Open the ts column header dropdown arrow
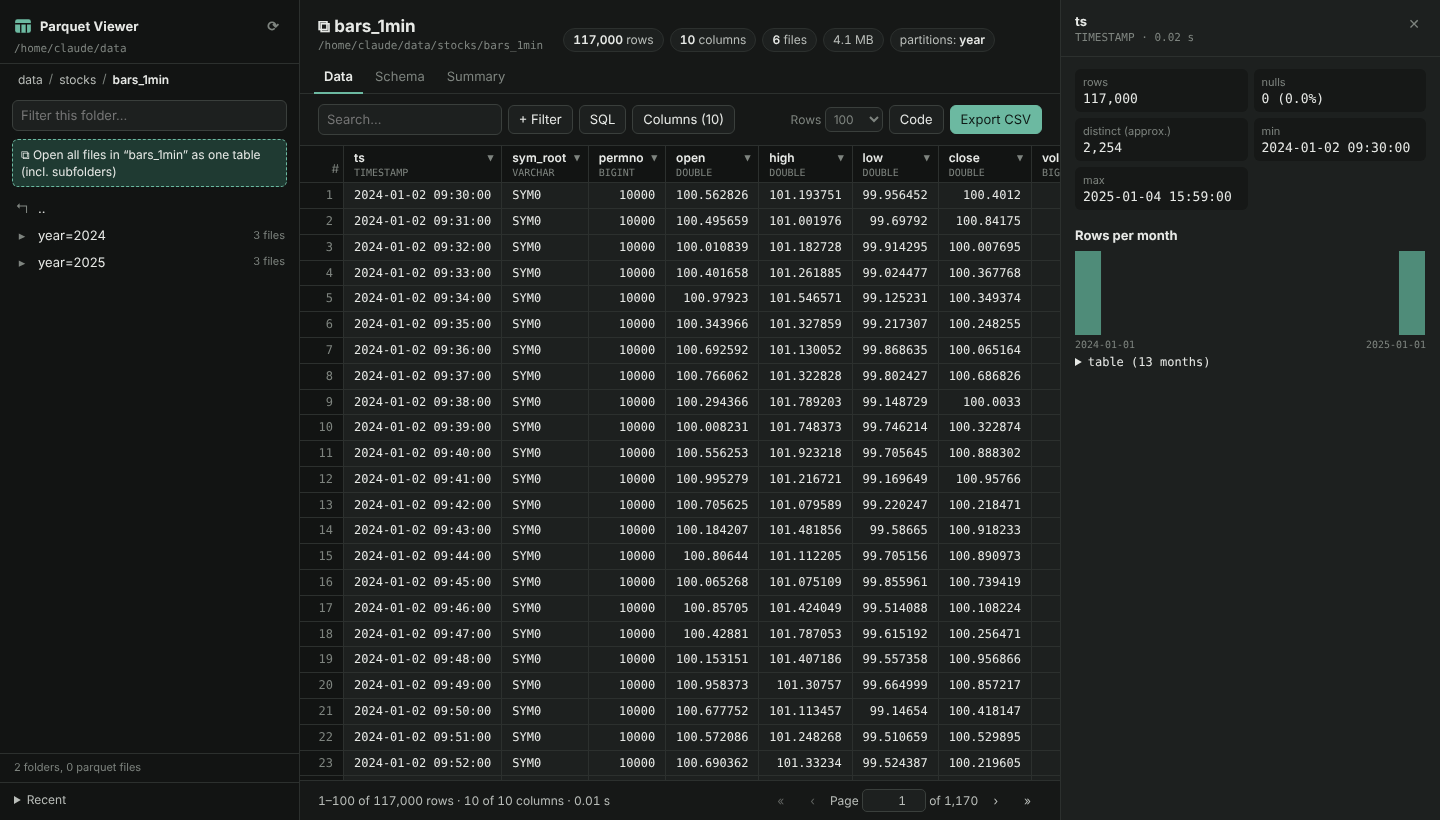 pyautogui.click(x=490, y=158)
